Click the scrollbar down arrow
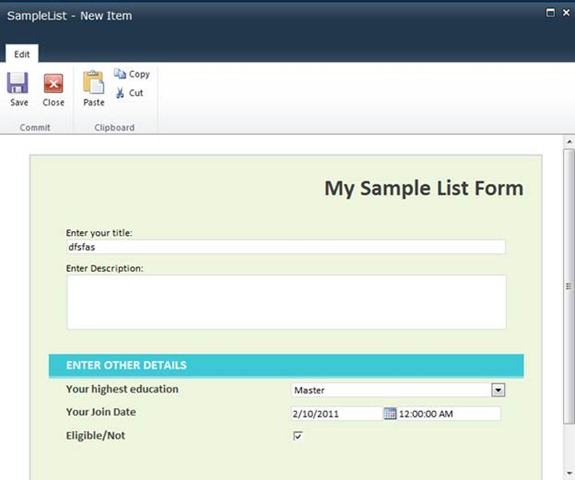Viewport: 575px width, 480px height. [569, 473]
